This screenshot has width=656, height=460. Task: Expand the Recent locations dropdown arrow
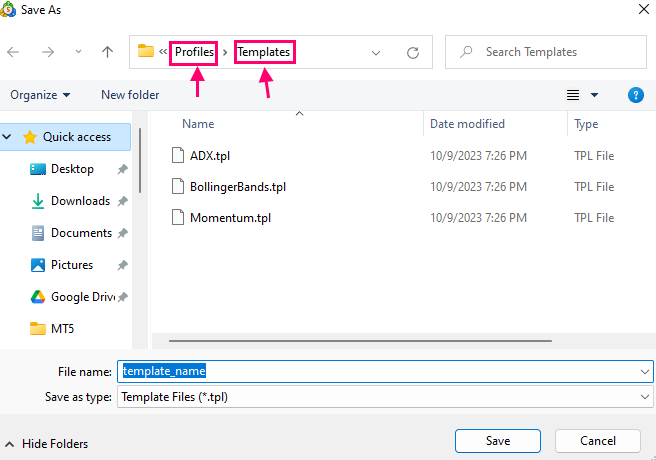pyautogui.click(x=78, y=52)
